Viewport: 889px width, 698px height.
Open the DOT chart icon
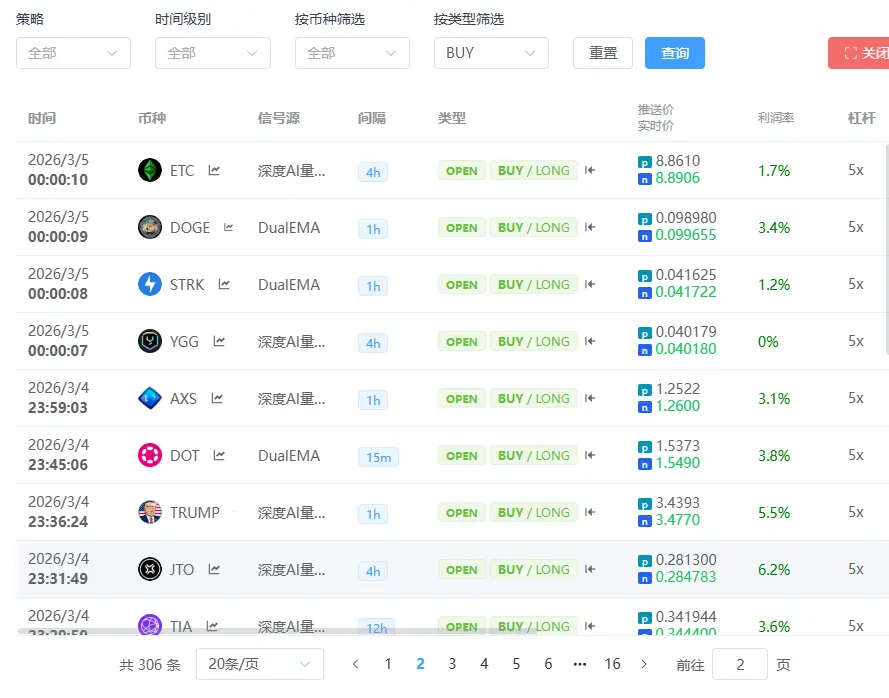[219, 455]
